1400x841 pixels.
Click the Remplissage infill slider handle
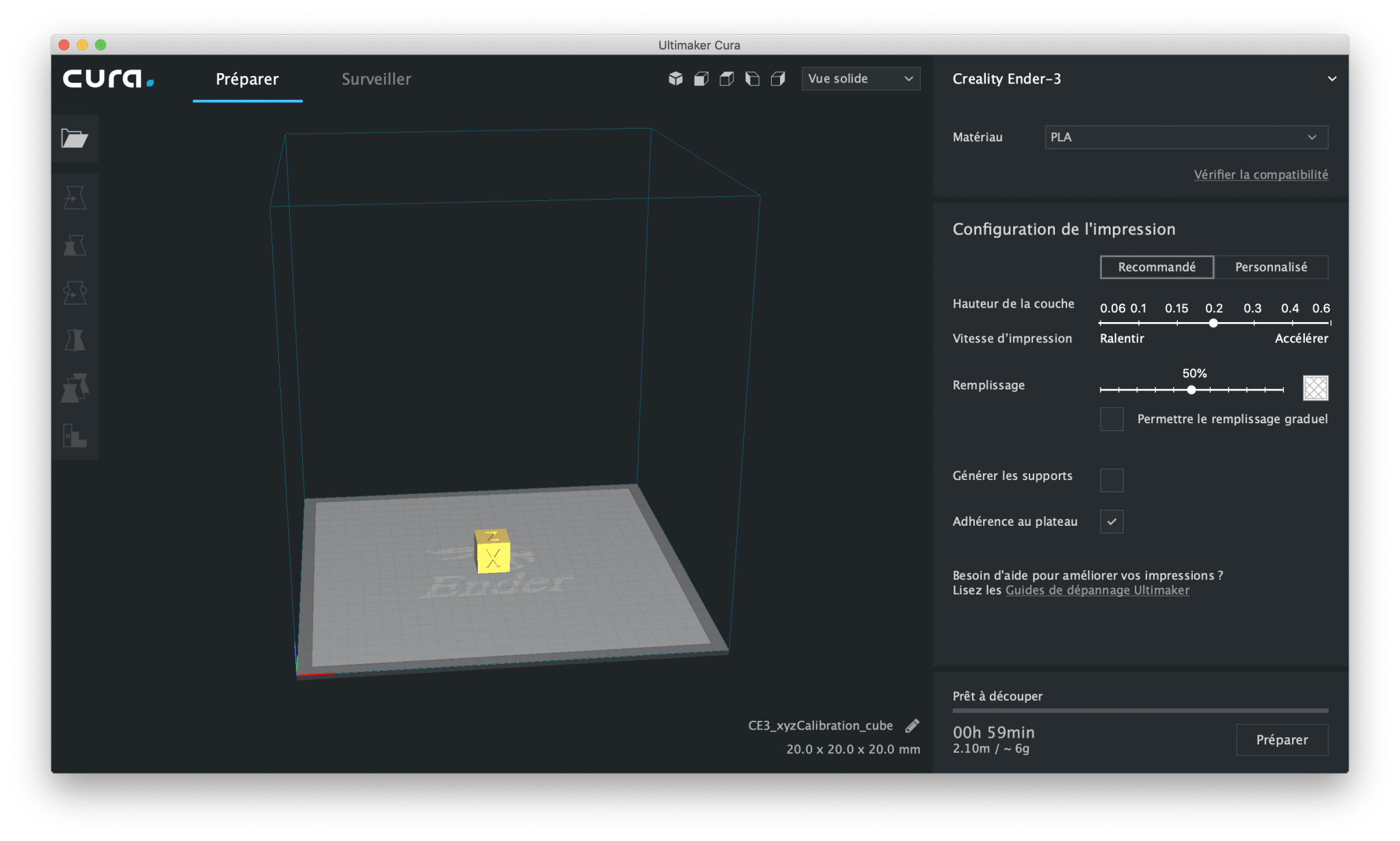(x=1192, y=390)
